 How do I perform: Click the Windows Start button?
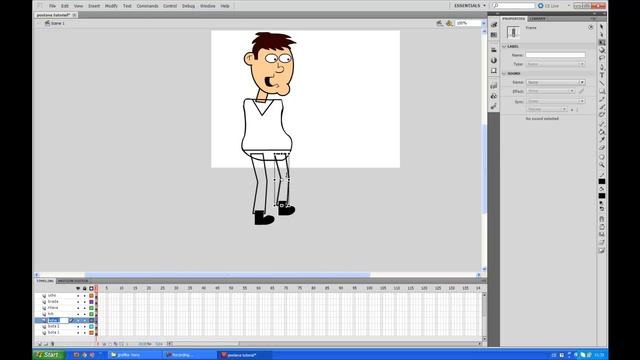(x=49, y=355)
